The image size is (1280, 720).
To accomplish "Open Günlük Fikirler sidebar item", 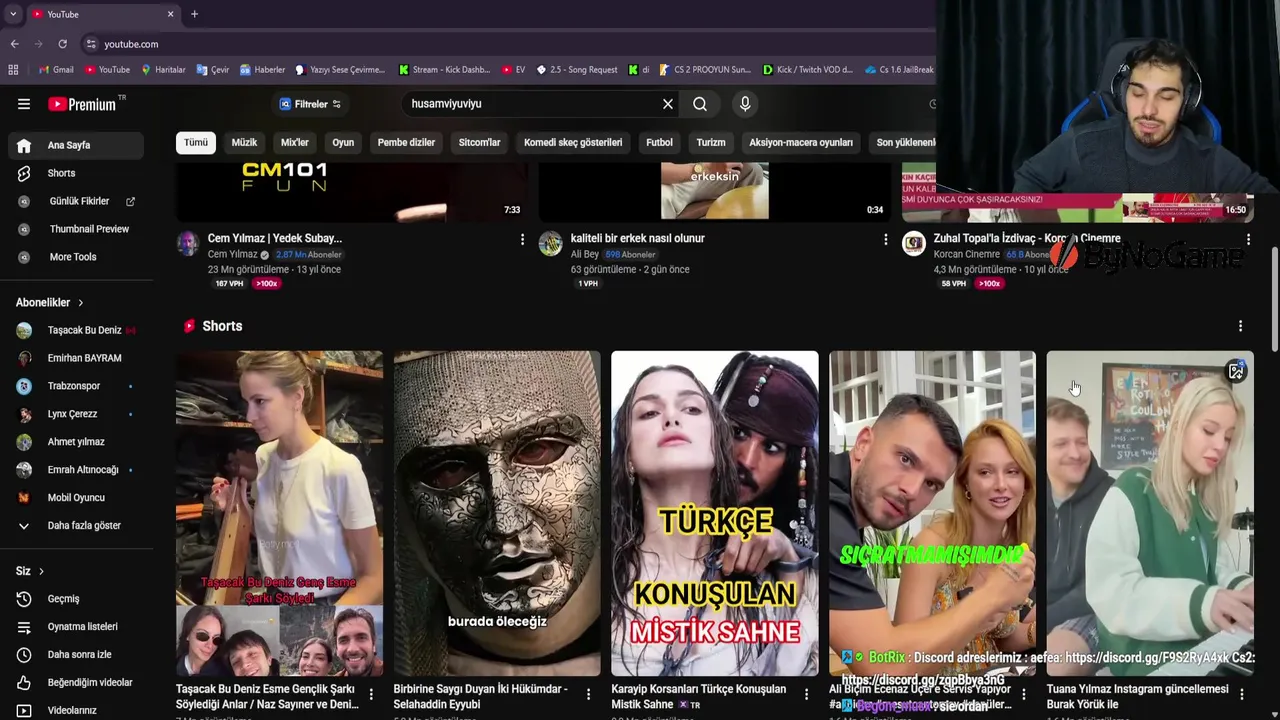I will coord(76,201).
